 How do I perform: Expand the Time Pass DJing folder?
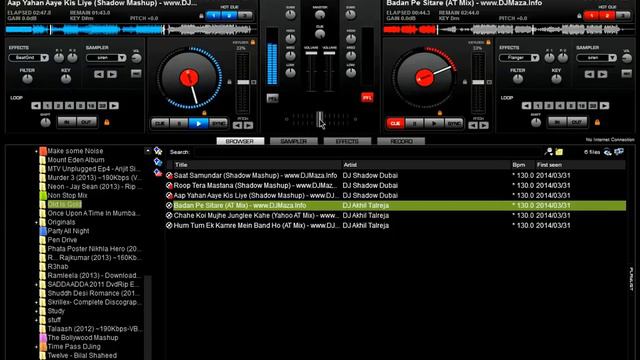pos(36,347)
